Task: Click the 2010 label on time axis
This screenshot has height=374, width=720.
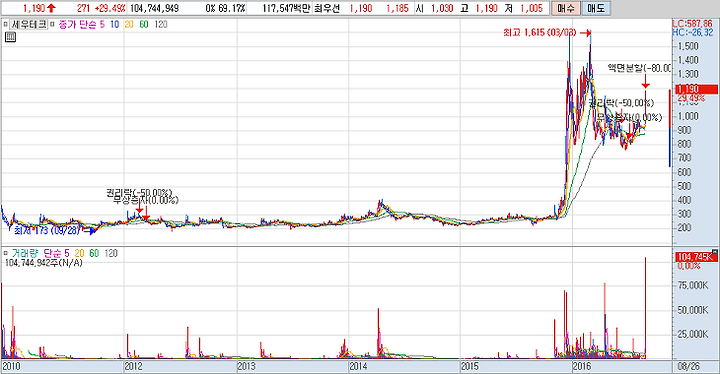Action: click(x=11, y=367)
